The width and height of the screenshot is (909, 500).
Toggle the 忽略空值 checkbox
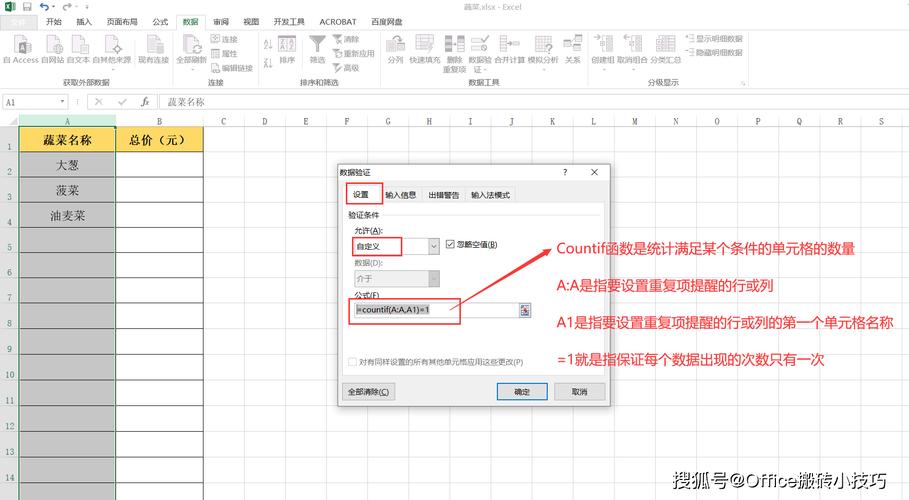tap(450, 244)
